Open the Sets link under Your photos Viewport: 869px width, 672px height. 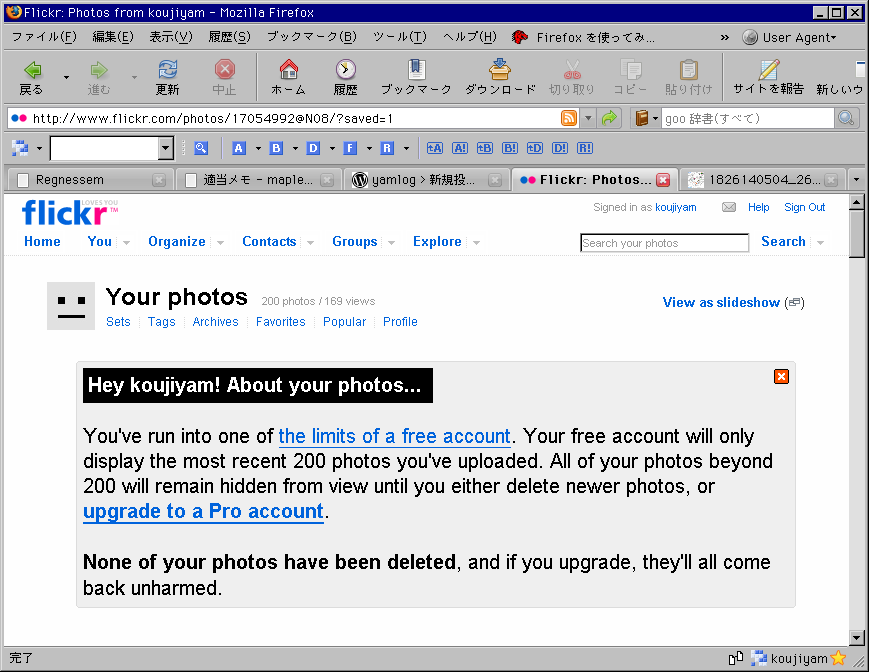pyautogui.click(x=118, y=322)
